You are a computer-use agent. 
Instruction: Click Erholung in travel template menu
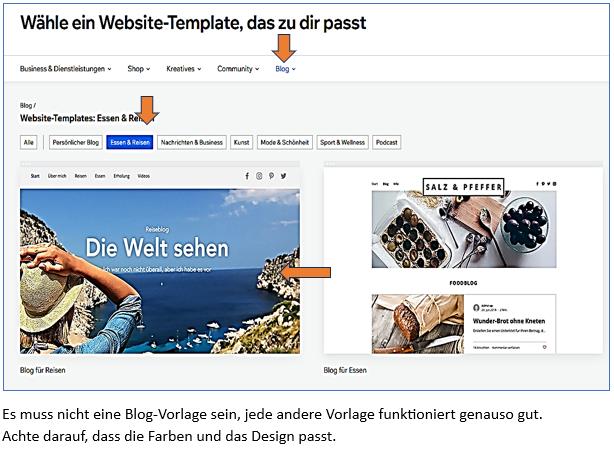point(121,176)
